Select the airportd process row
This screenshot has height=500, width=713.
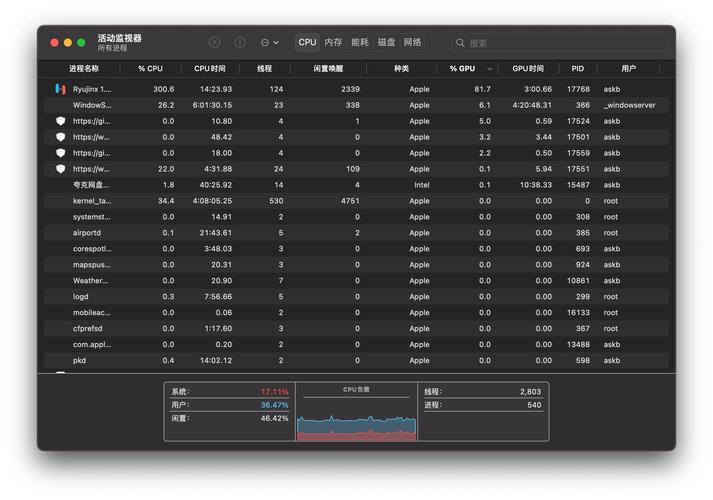[356, 233]
